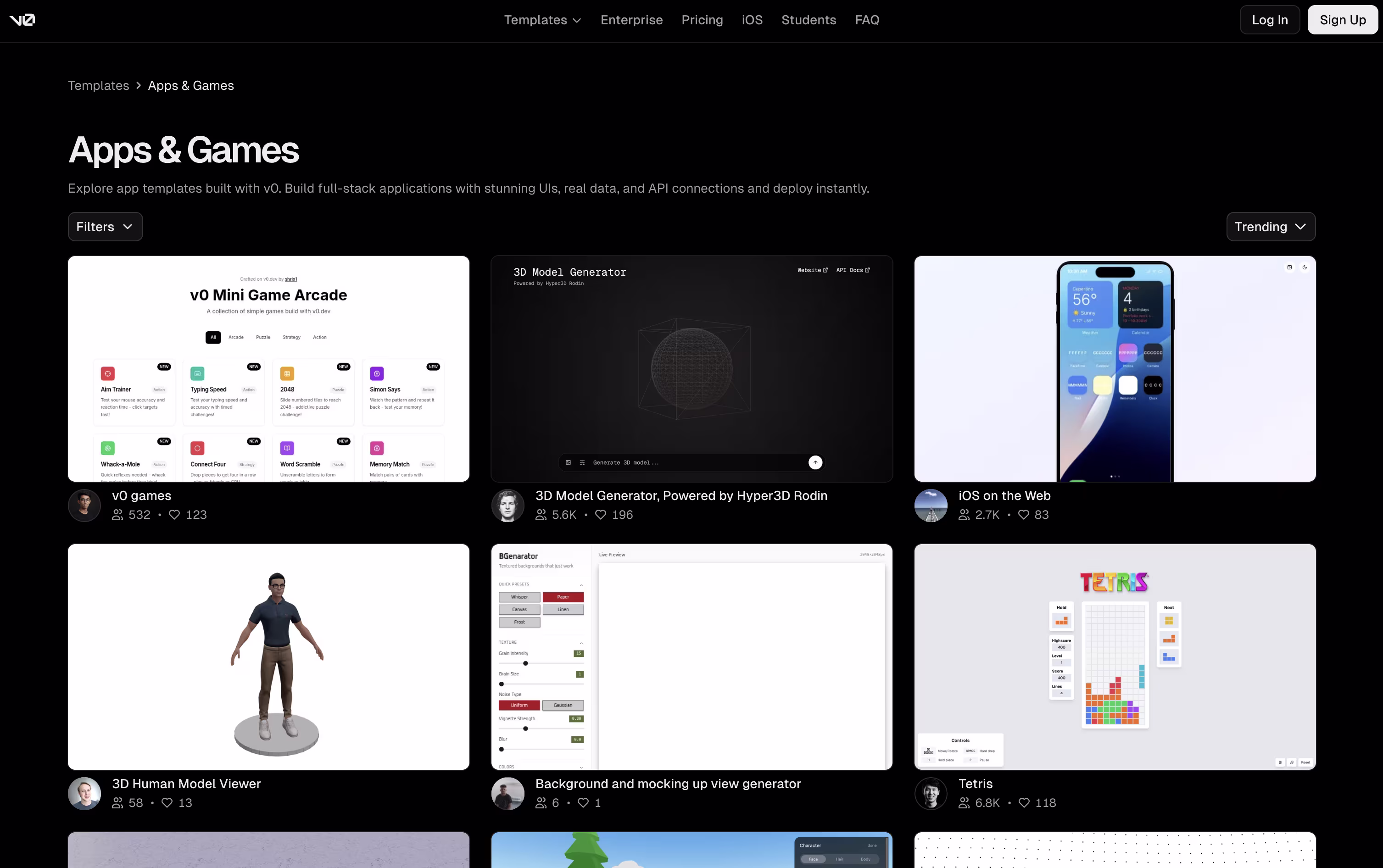
Task: Select the Puzzle category in Mini Game Arcade
Action: (x=263, y=338)
